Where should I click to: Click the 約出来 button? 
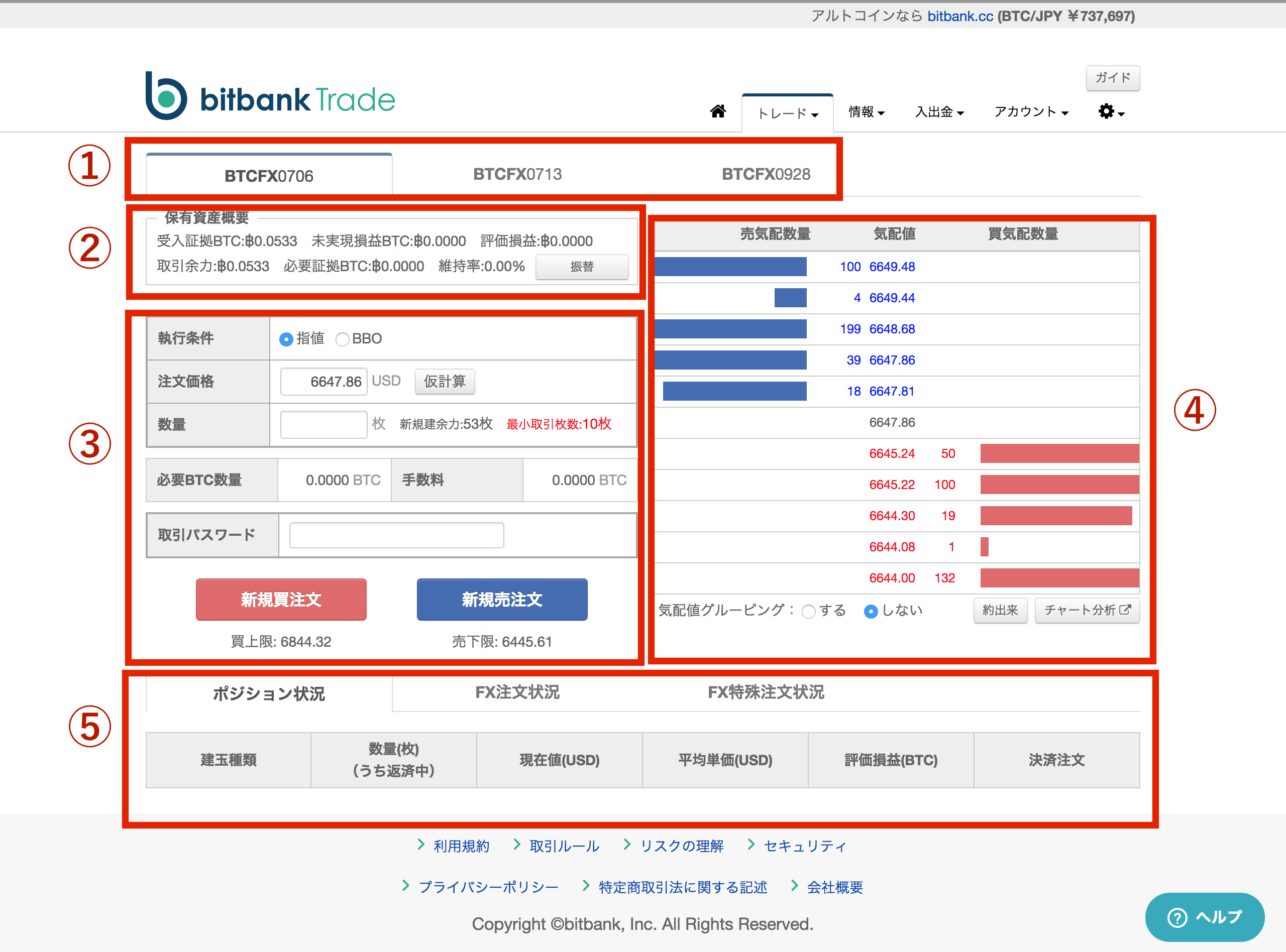(1000, 610)
